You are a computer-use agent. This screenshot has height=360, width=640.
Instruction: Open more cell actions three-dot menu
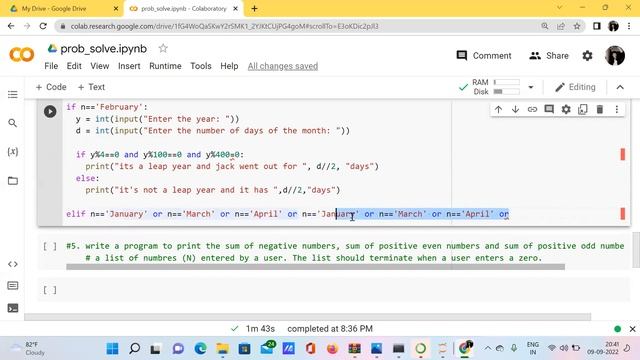(x=617, y=109)
